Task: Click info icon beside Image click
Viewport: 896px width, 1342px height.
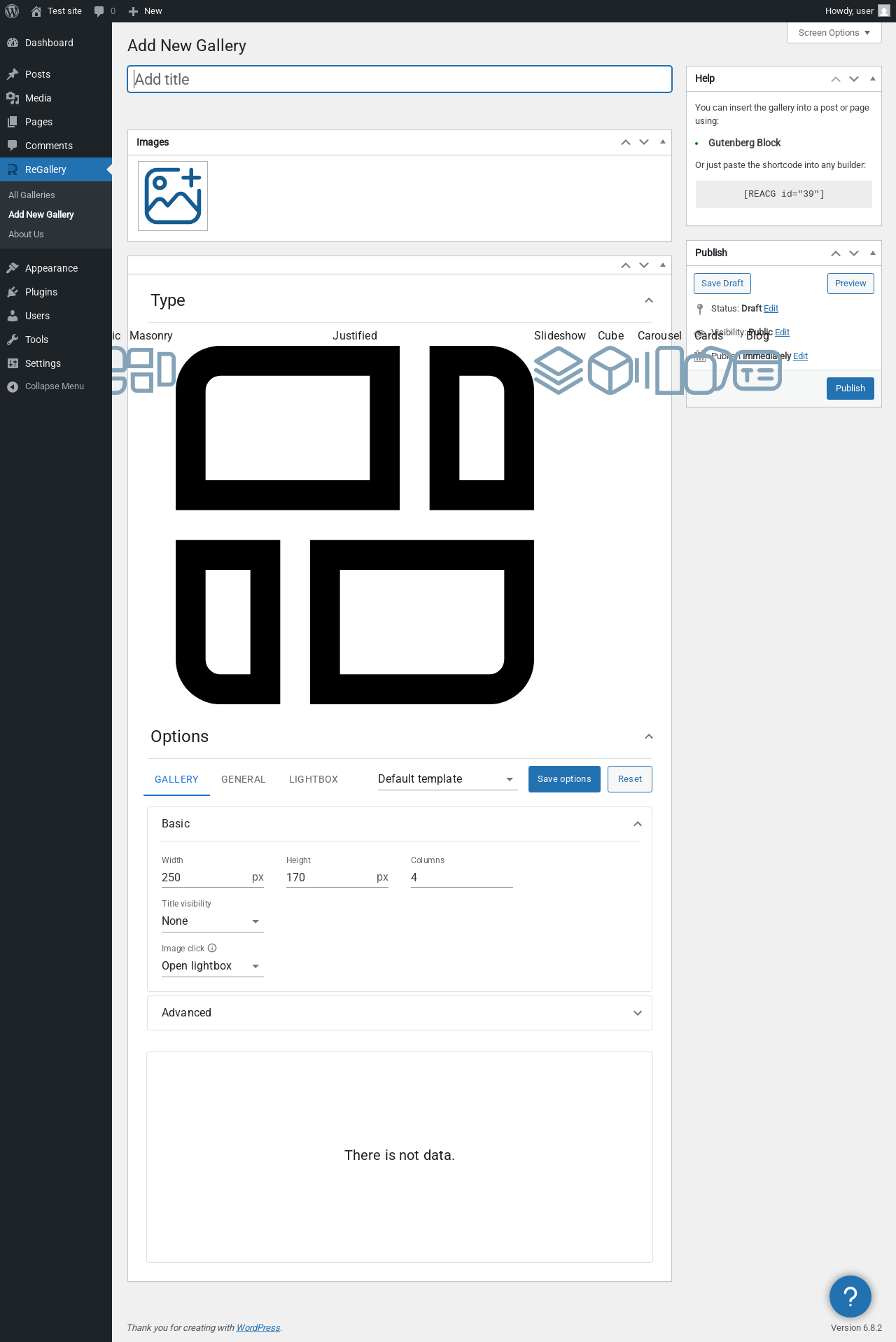Action: 212,948
